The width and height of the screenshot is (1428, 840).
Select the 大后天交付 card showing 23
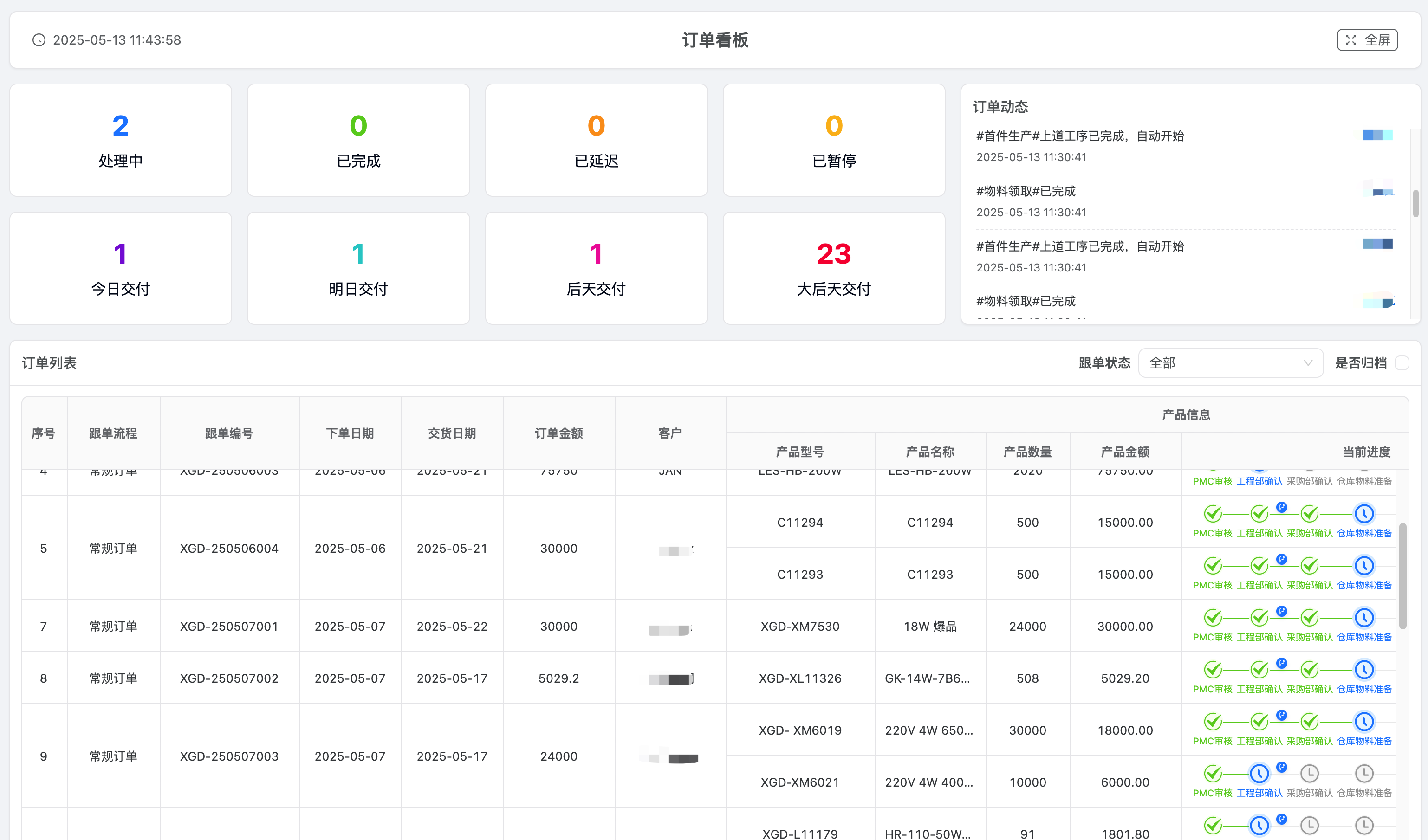(x=834, y=269)
